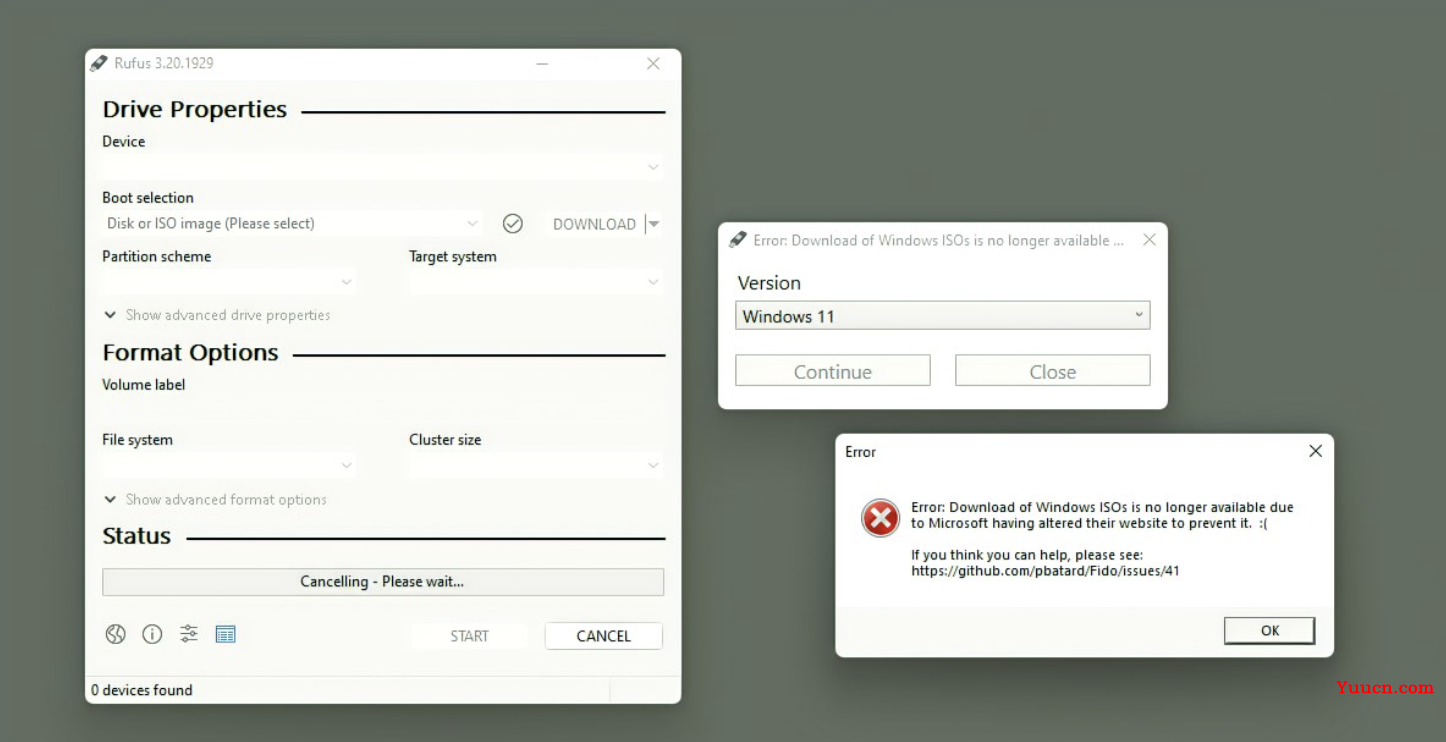Expand Show advanced drive properties

pyautogui.click(x=217, y=315)
